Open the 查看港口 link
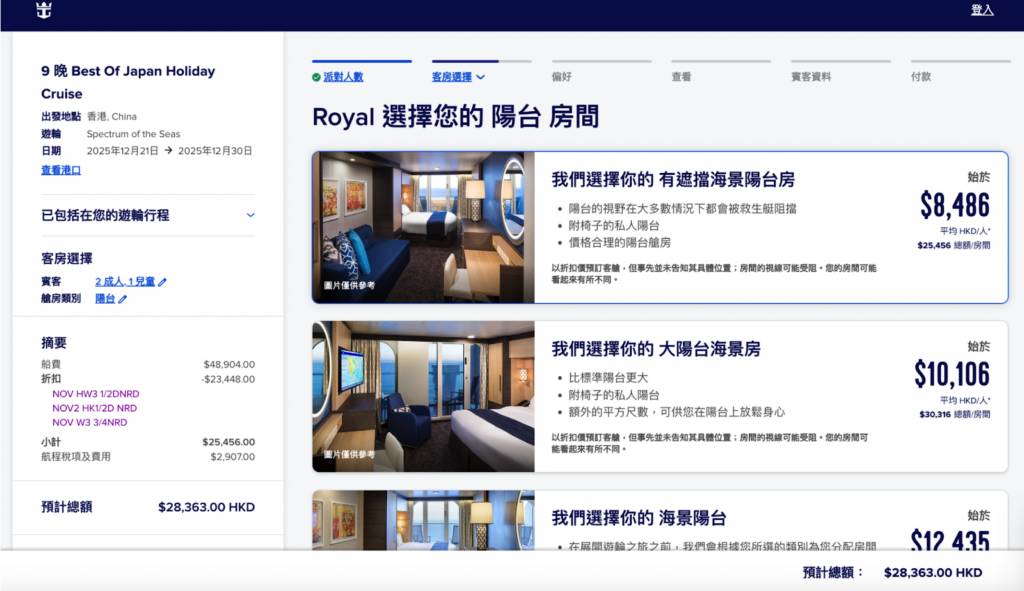This screenshot has width=1024, height=591. coord(61,170)
